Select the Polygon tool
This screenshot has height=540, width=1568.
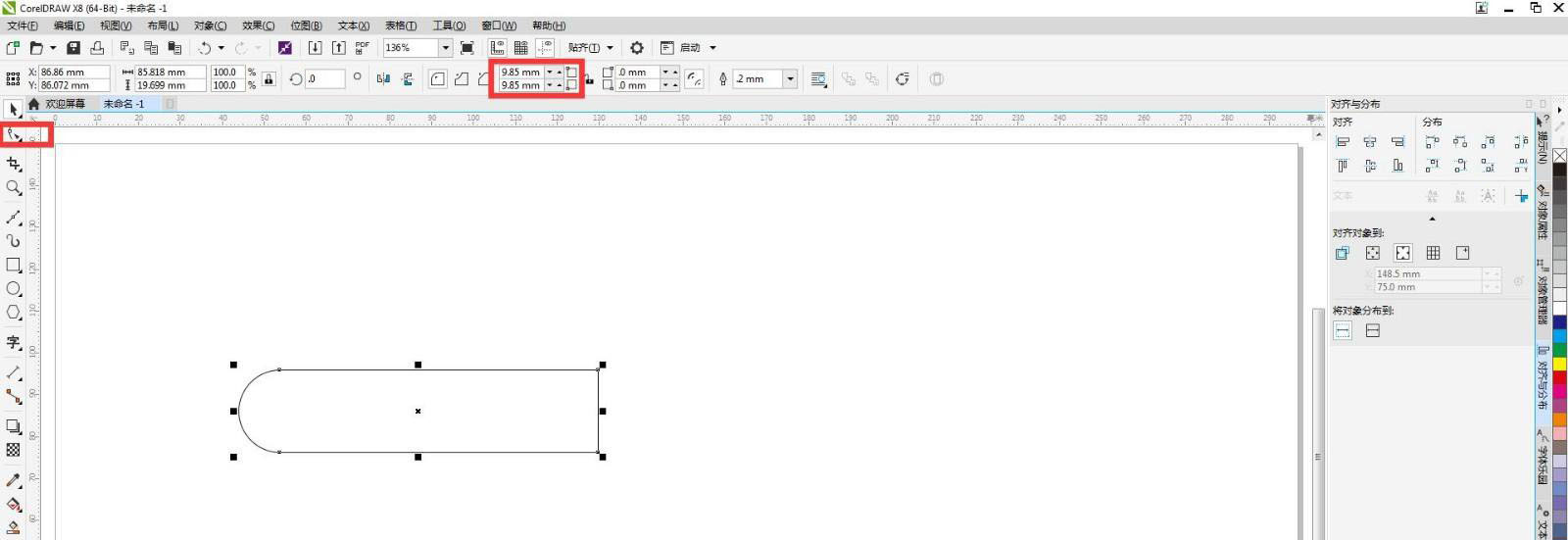point(14,313)
